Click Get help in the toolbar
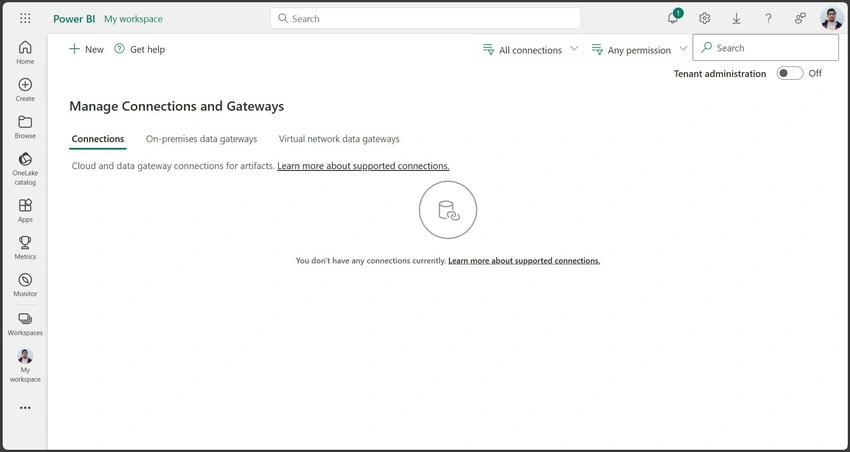 [139, 49]
